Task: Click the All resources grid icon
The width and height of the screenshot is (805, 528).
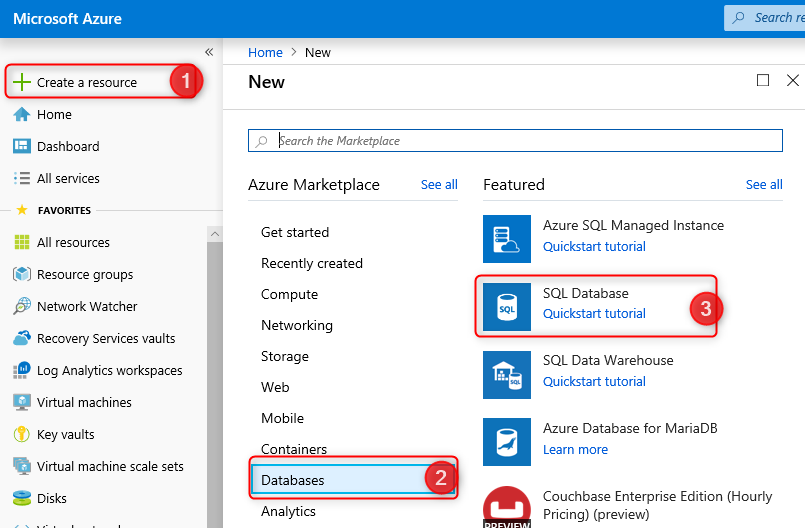Action: pos(22,242)
